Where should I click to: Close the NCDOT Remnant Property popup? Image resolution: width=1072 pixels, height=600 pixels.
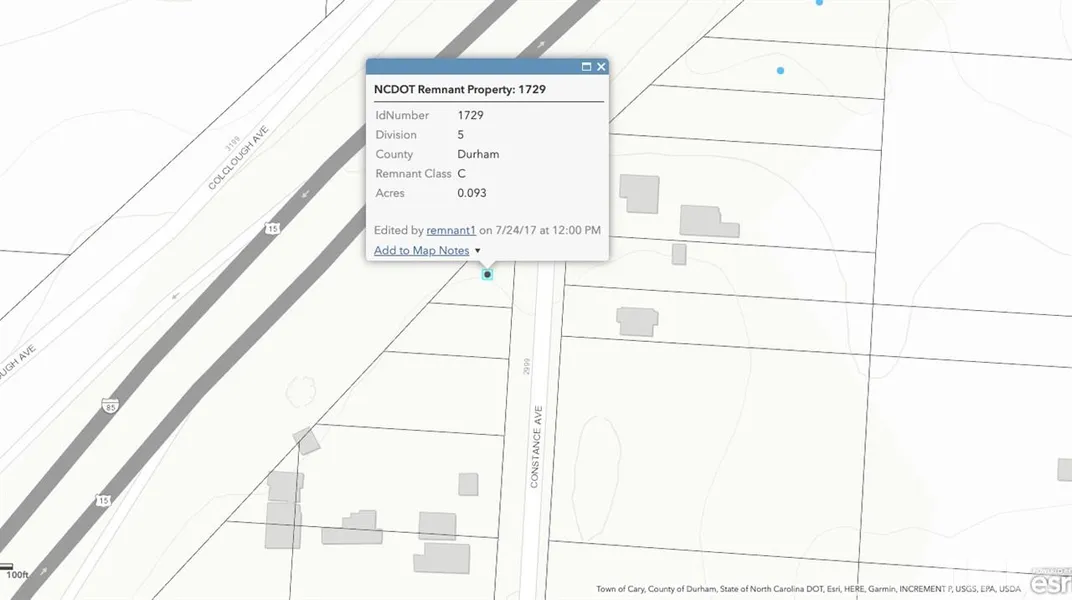click(601, 67)
